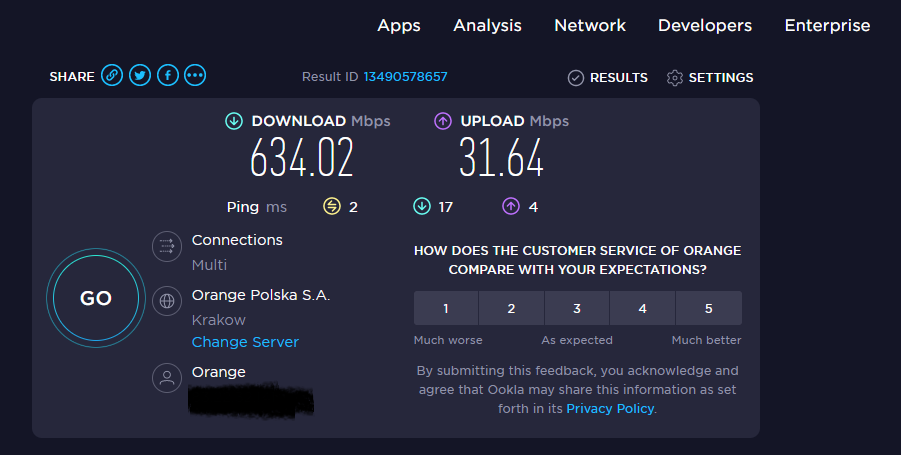Click the Connections multi icon
The width and height of the screenshot is (901, 455).
pos(167,247)
